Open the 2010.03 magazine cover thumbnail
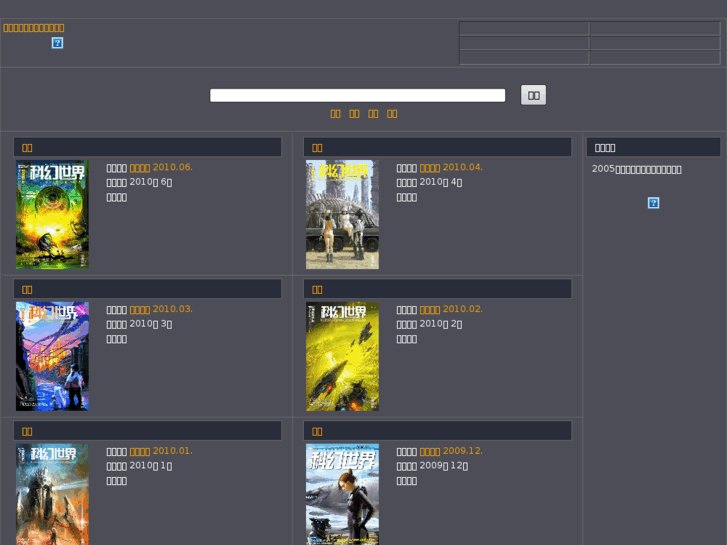This screenshot has width=727, height=545. (52, 356)
